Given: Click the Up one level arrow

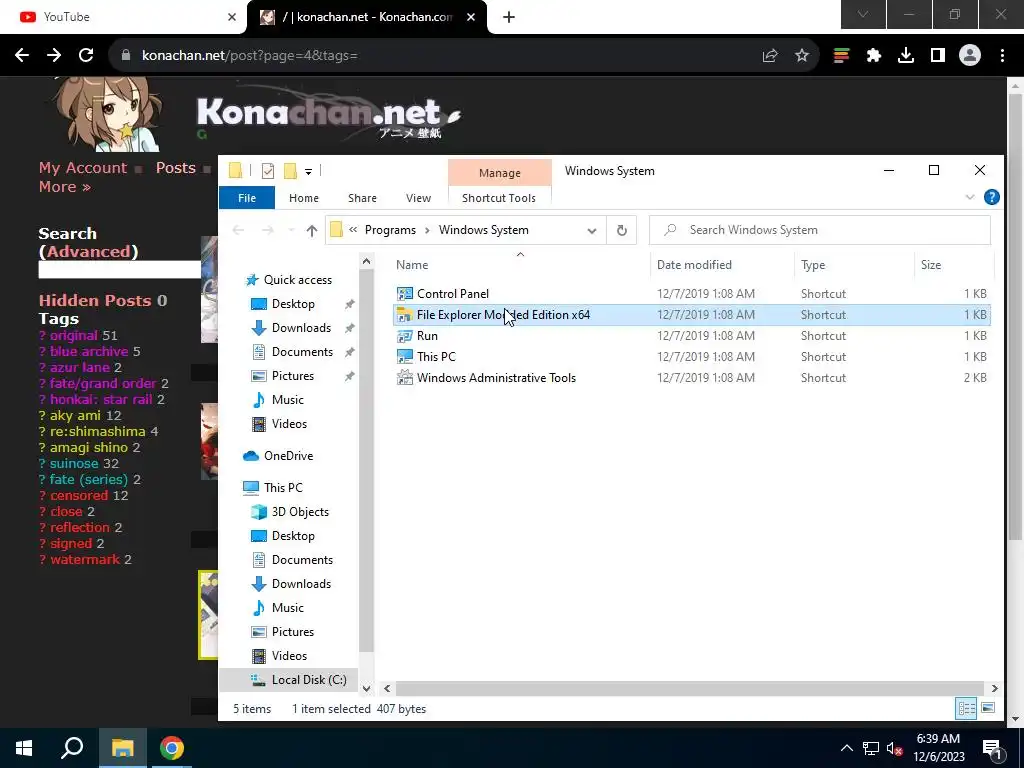Looking at the screenshot, I should 312,231.
